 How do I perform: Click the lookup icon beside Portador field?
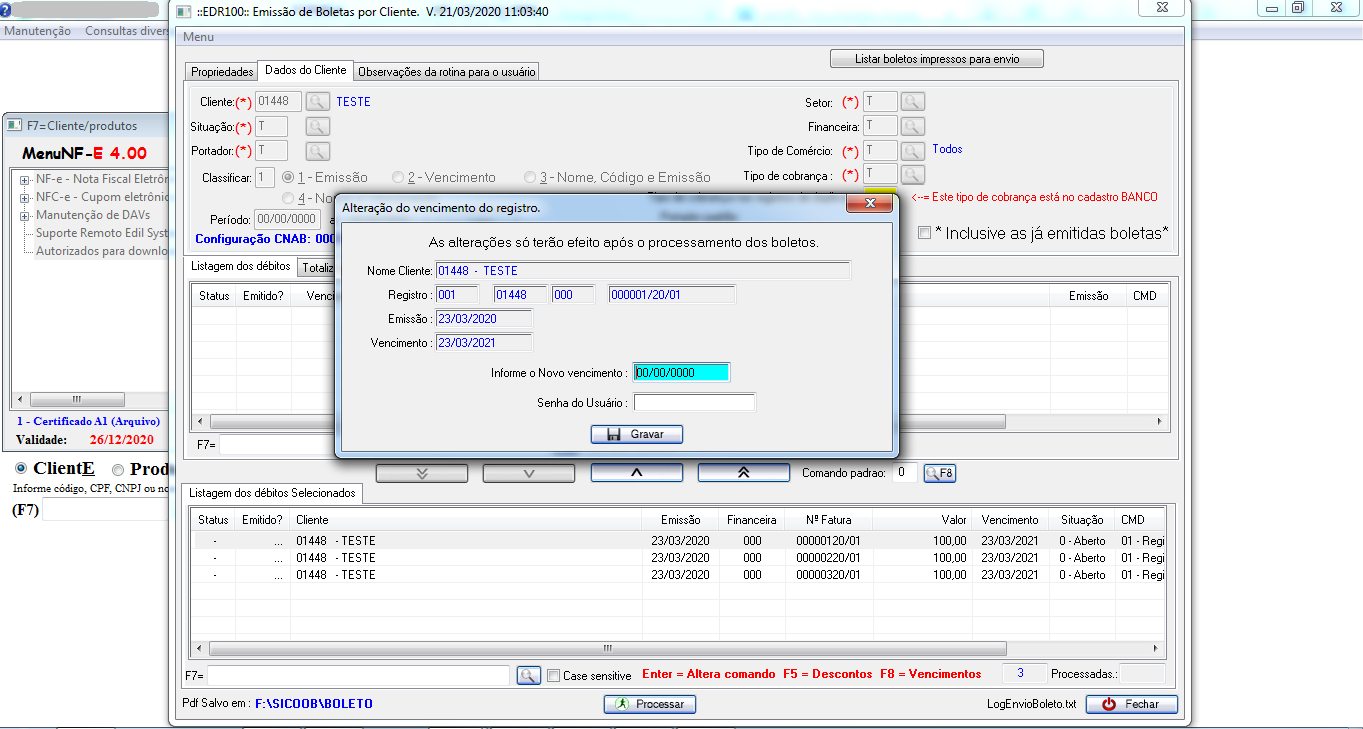pos(317,151)
